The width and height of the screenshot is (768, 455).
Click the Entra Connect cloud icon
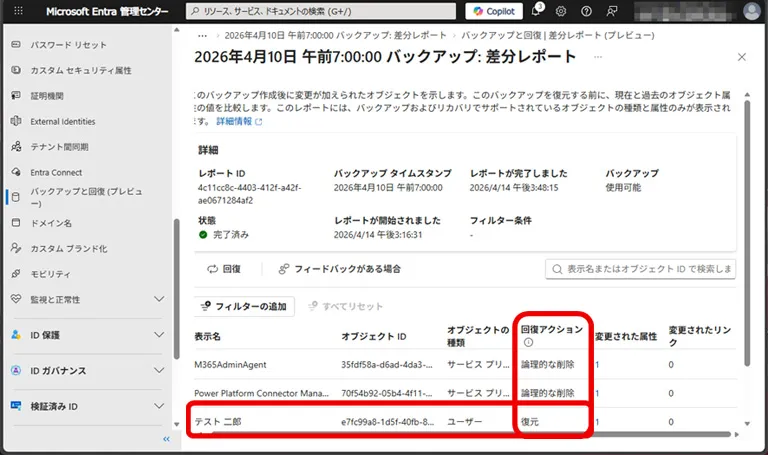coord(16,172)
